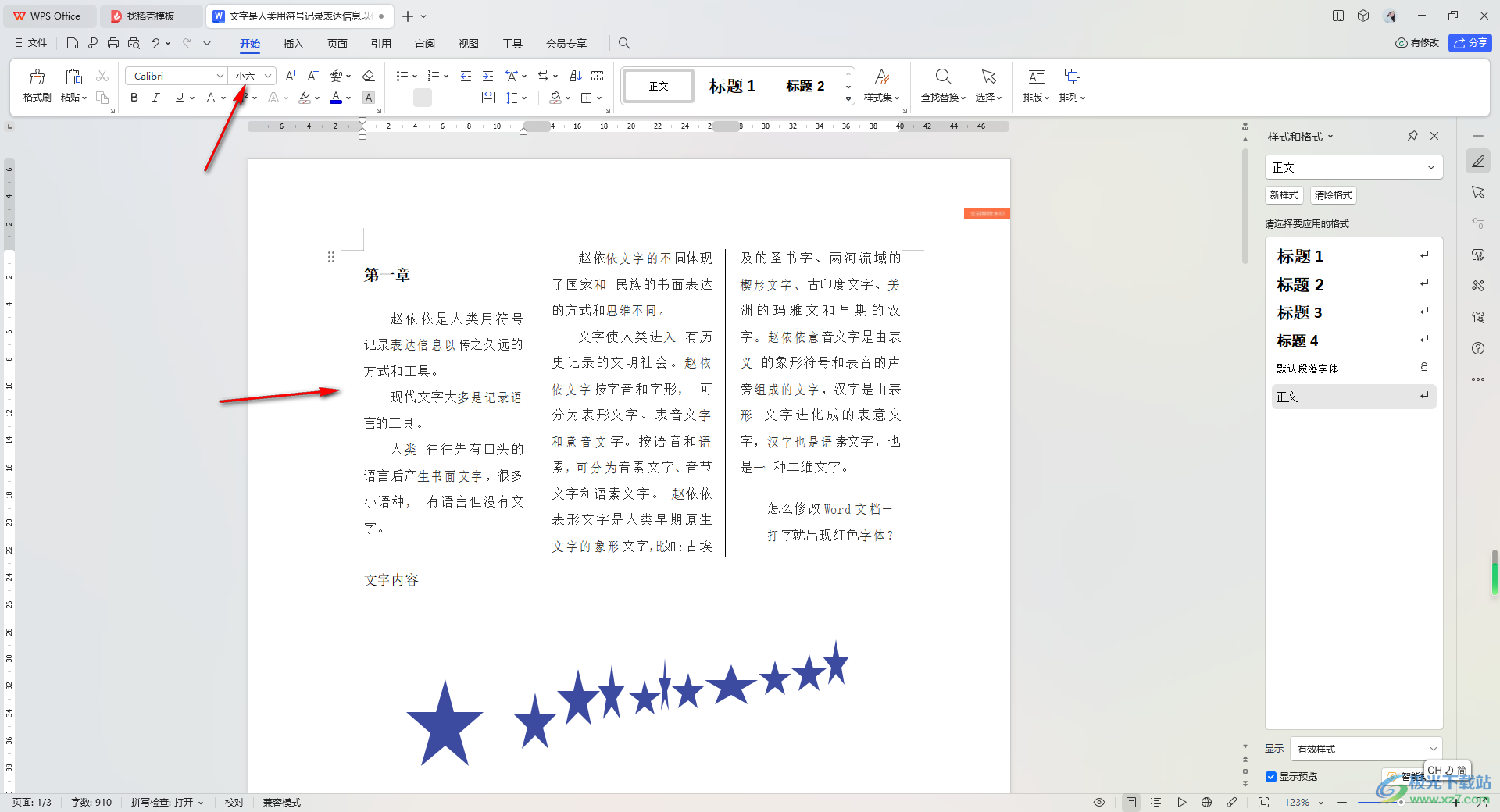Toggle the Show Preview checkbox

click(x=1271, y=776)
